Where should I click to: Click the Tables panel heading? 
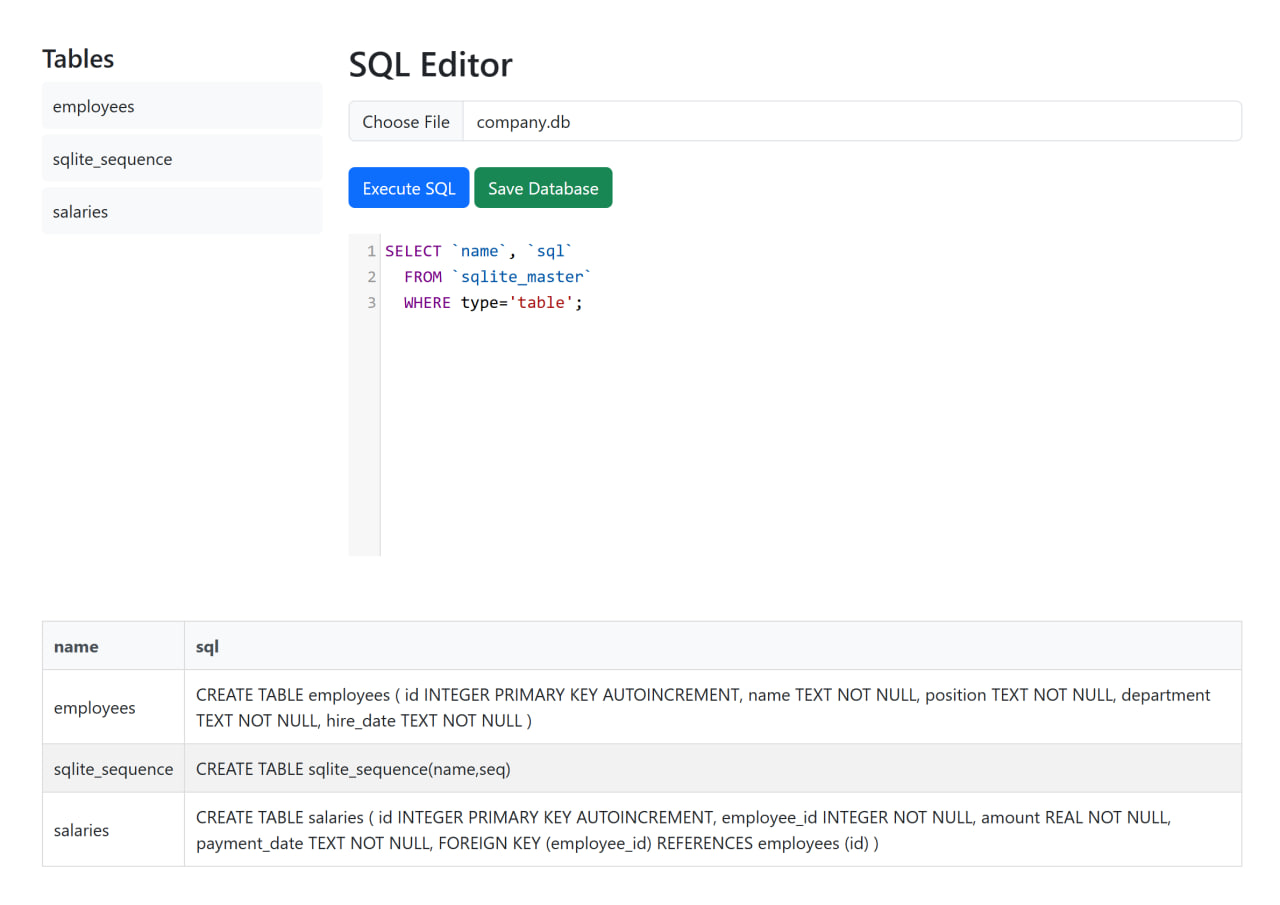pos(78,59)
